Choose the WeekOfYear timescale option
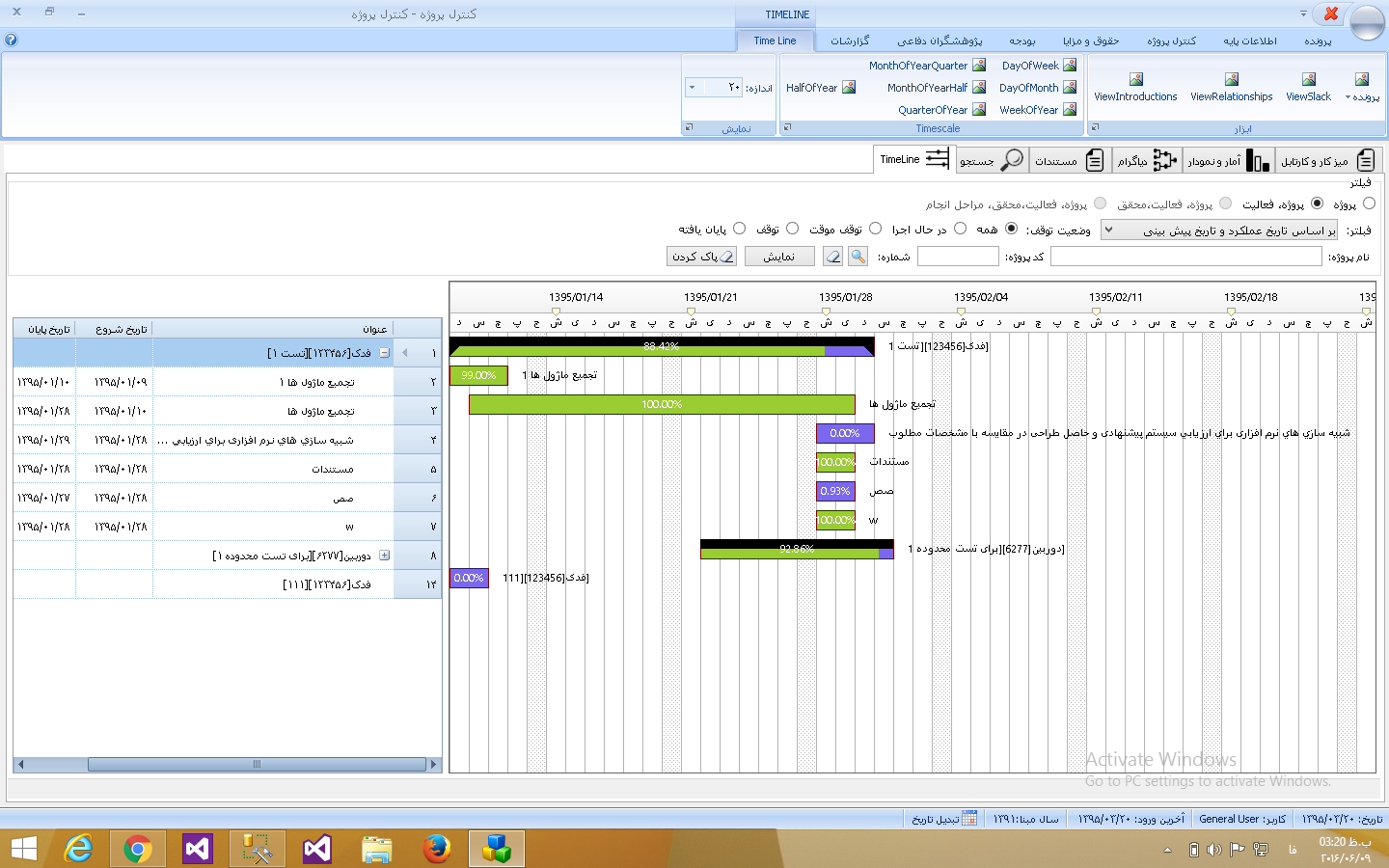Viewport: 1389px width, 868px height. [1069, 110]
